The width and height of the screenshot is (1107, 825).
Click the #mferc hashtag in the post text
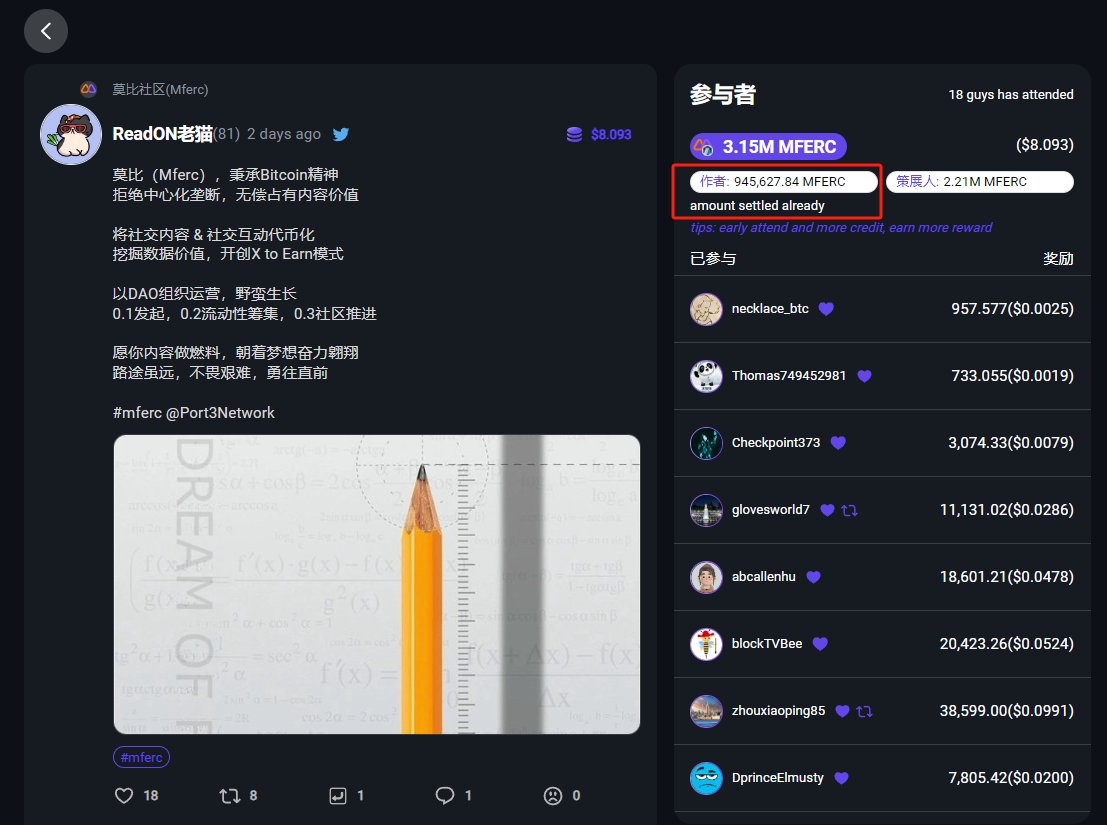(x=137, y=413)
